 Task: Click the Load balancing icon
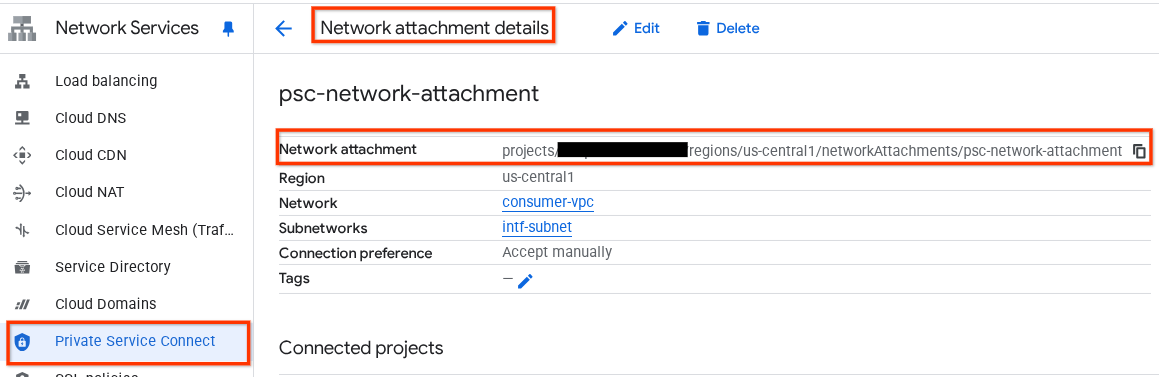pos(22,81)
